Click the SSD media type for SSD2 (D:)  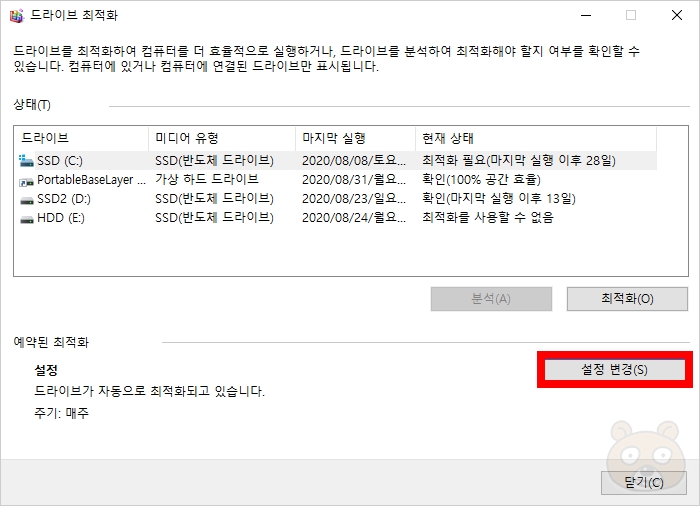pyautogui.click(x=214, y=199)
